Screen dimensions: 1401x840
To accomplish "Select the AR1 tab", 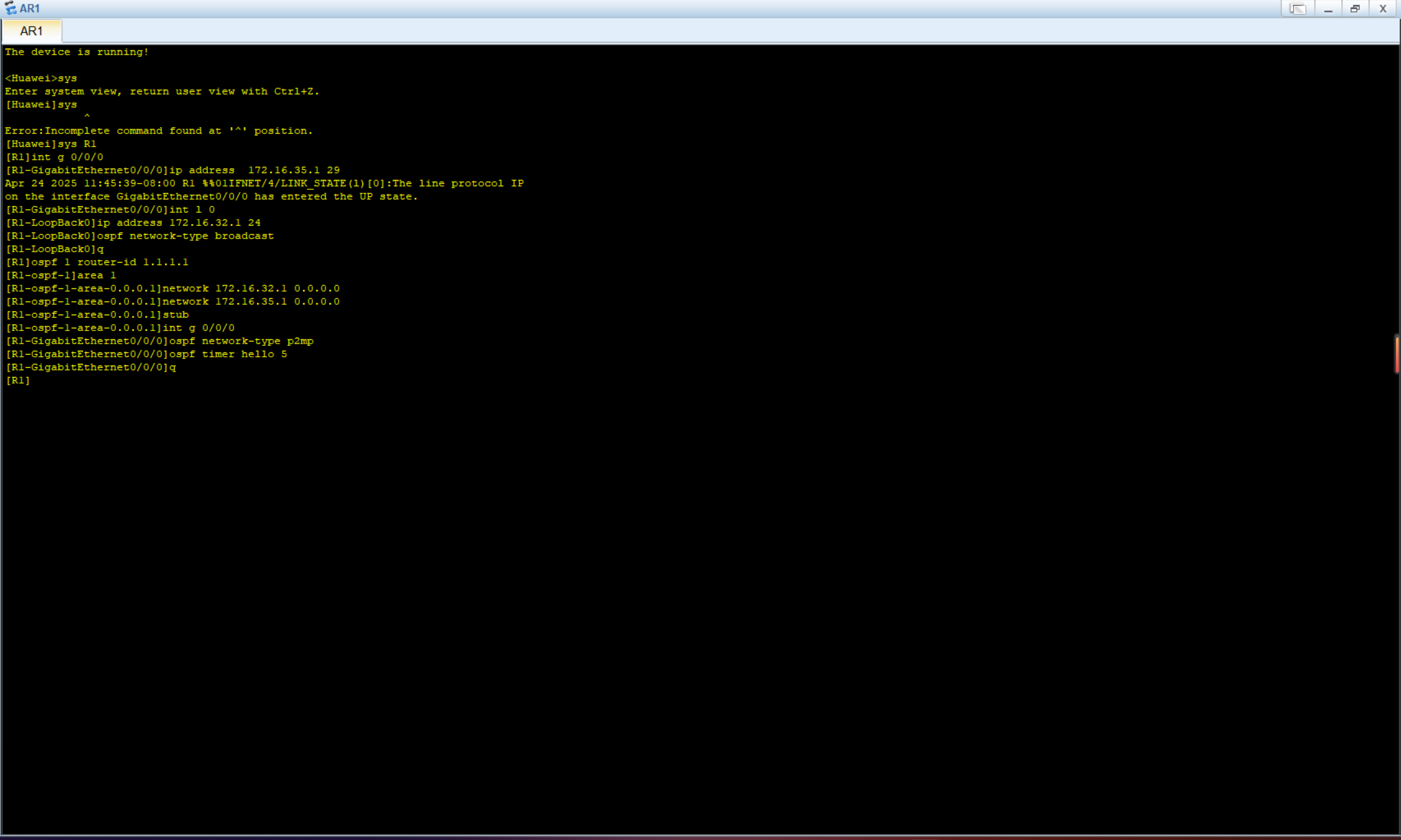I will pos(32,31).
